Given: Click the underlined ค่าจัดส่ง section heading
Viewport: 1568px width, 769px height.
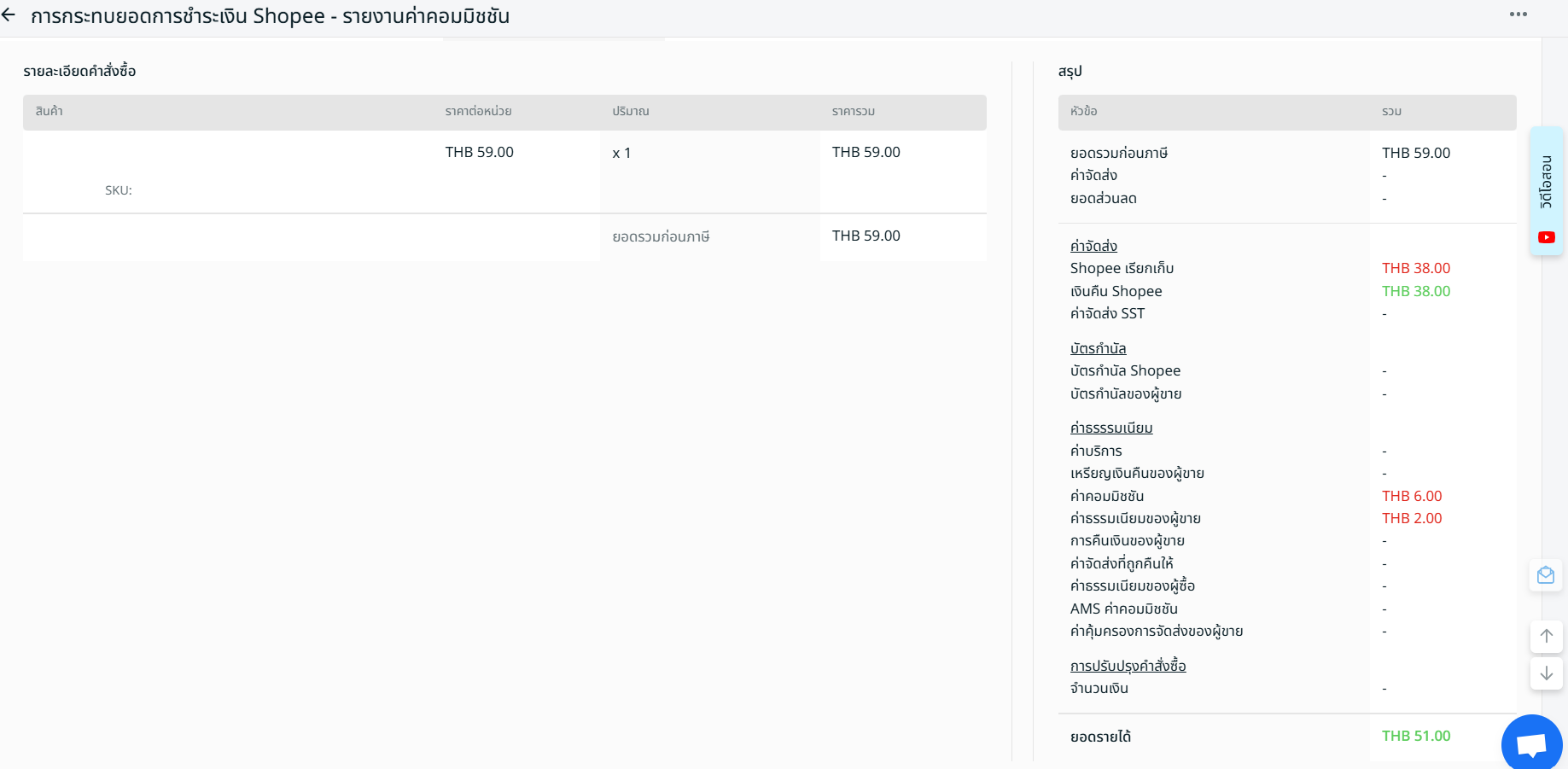Looking at the screenshot, I should pos(1093,246).
